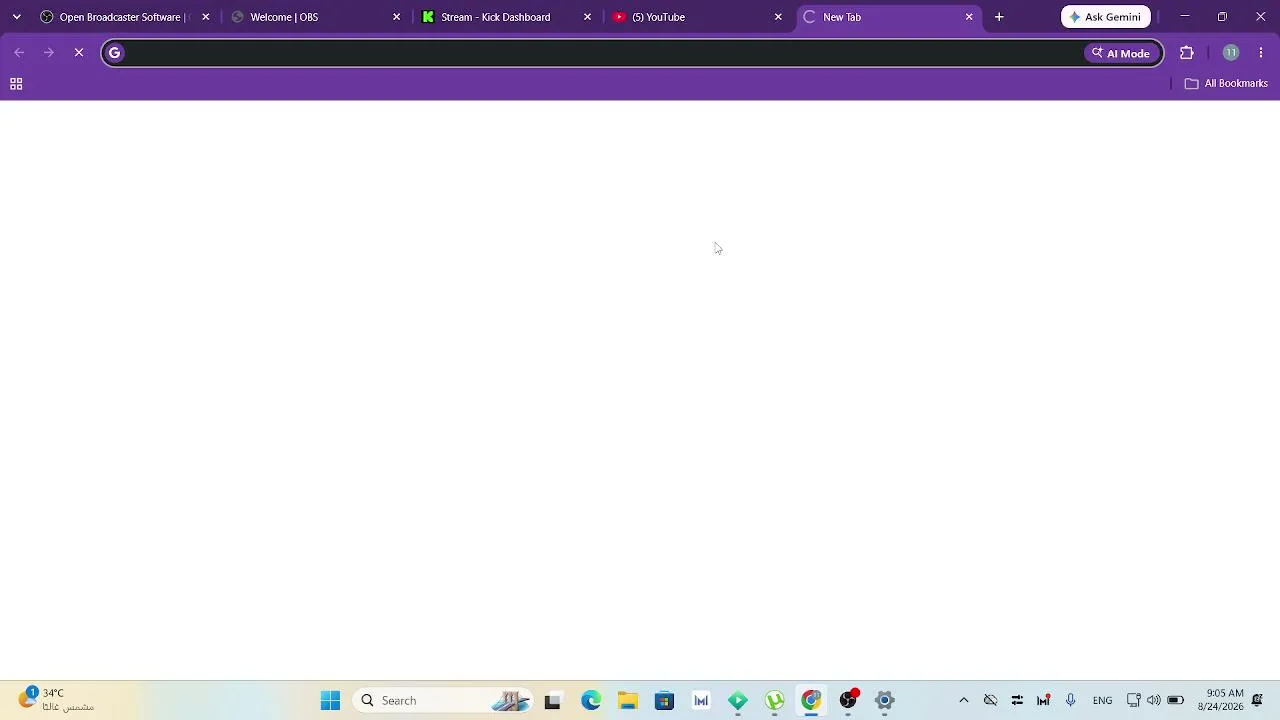Open File Explorer from taskbar

pyautogui.click(x=628, y=700)
